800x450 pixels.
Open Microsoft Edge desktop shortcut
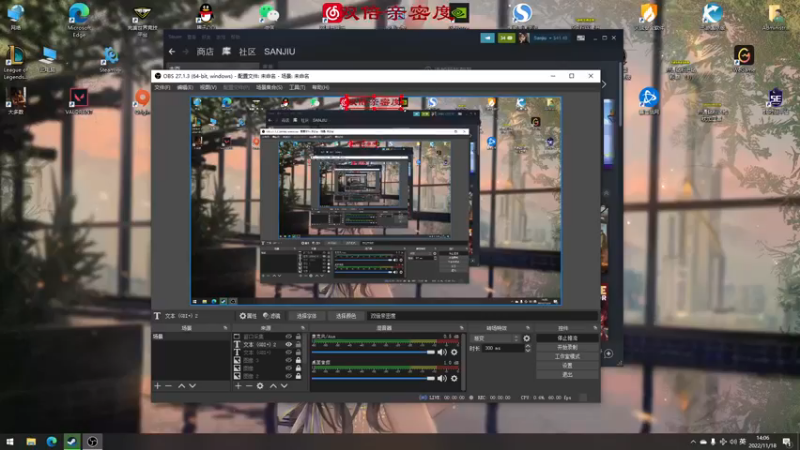pos(79,18)
